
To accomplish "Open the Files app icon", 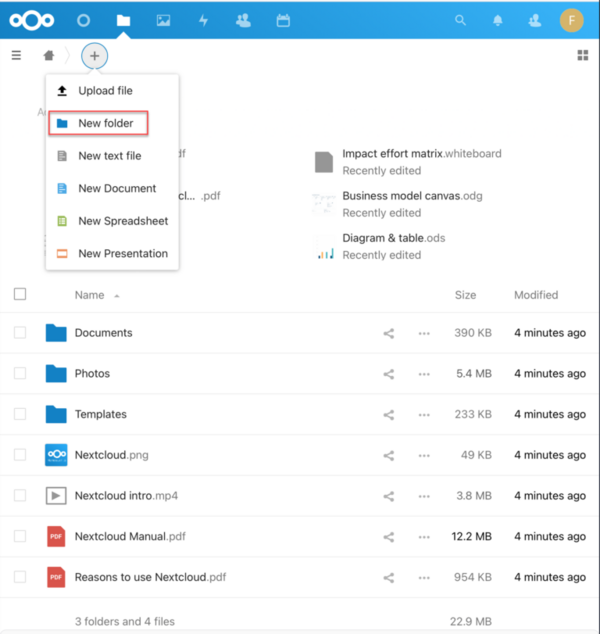I will pos(123,20).
